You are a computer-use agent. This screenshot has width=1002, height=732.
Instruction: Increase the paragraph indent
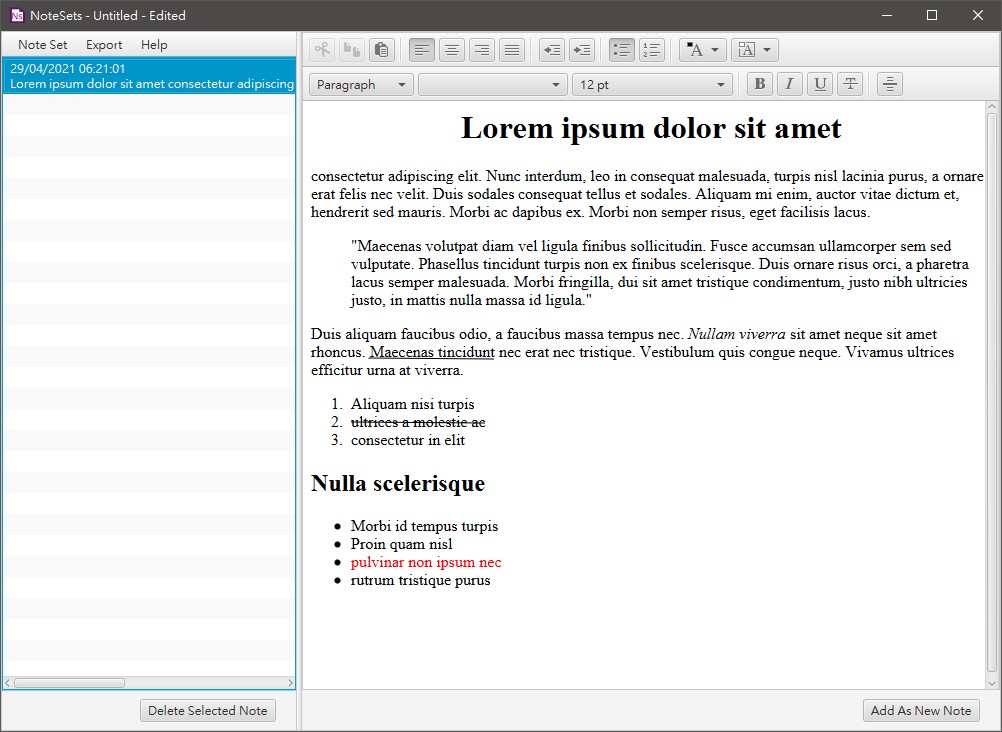tap(581, 50)
